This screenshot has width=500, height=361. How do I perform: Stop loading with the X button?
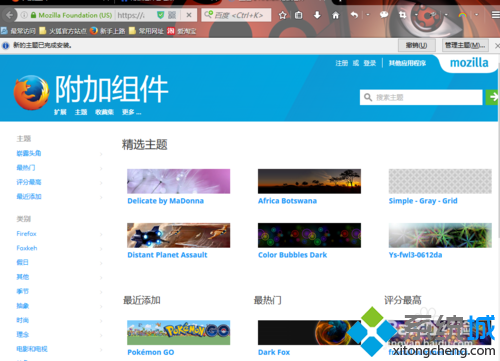tap(189, 15)
